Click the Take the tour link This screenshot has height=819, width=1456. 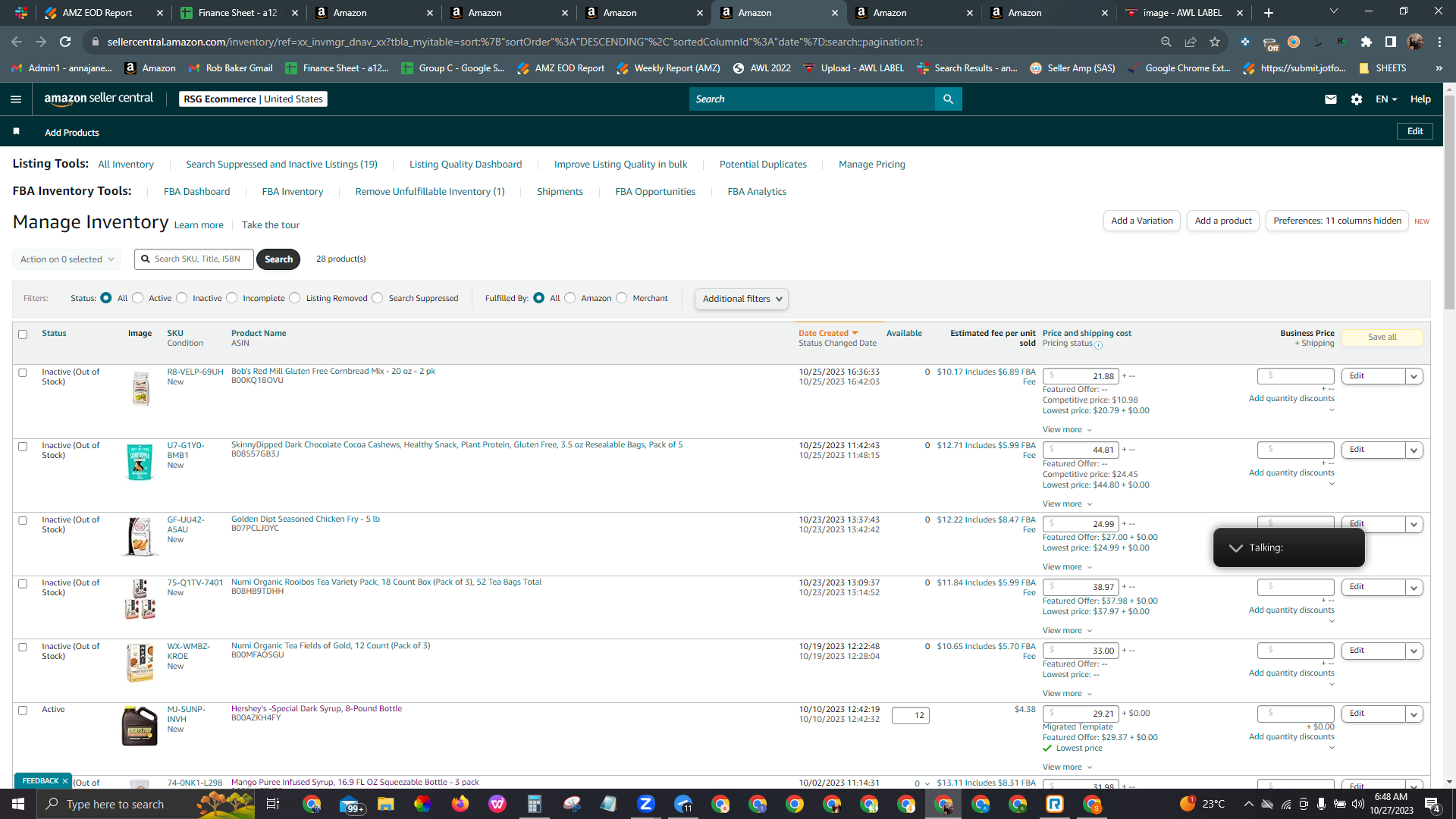click(x=271, y=225)
